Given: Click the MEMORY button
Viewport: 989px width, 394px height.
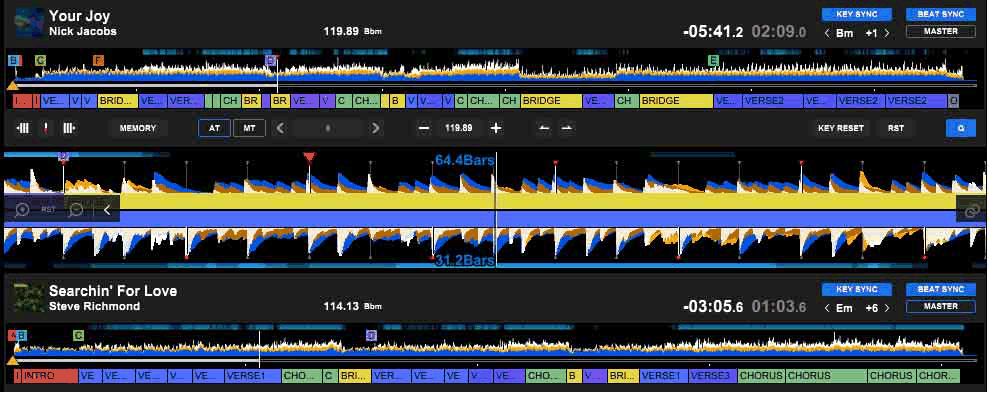Looking at the screenshot, I should (x=138, y=128).
